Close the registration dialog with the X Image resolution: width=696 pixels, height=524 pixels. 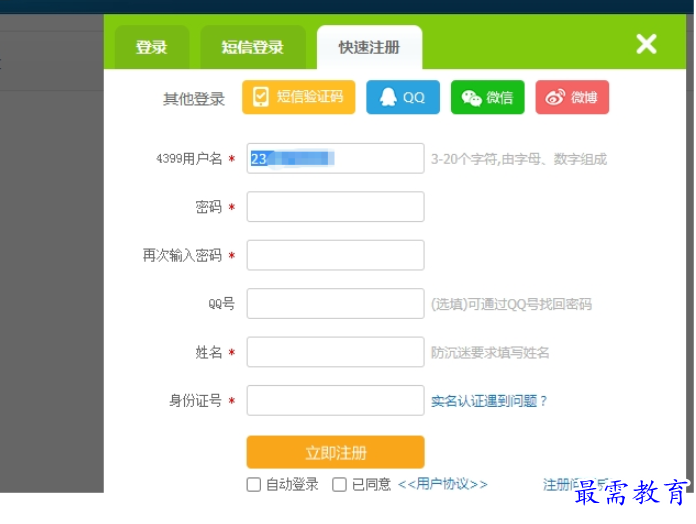click(x=646, y=44)
